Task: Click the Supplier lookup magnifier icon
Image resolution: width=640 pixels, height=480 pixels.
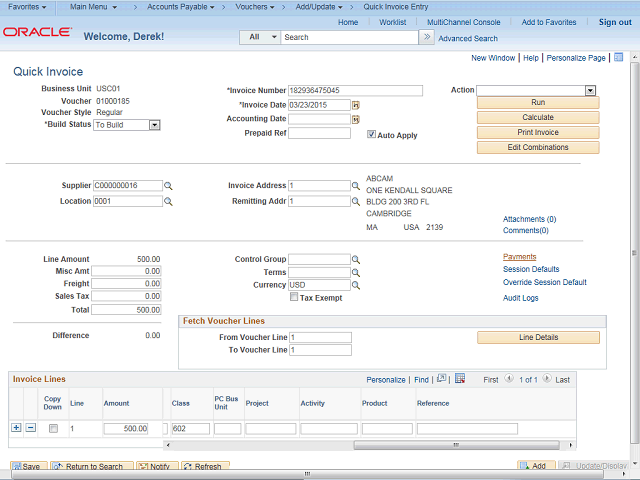Action: [169, 186]
